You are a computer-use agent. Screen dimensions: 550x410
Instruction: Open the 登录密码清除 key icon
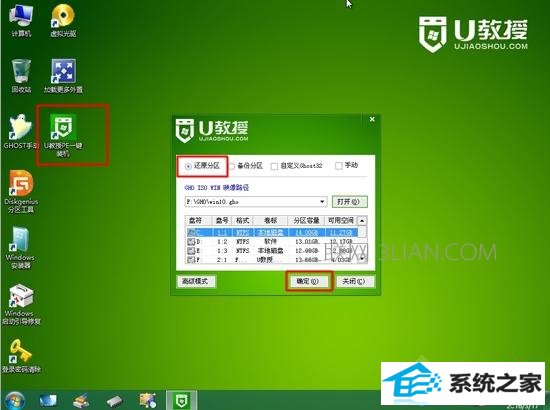point(21,356)
